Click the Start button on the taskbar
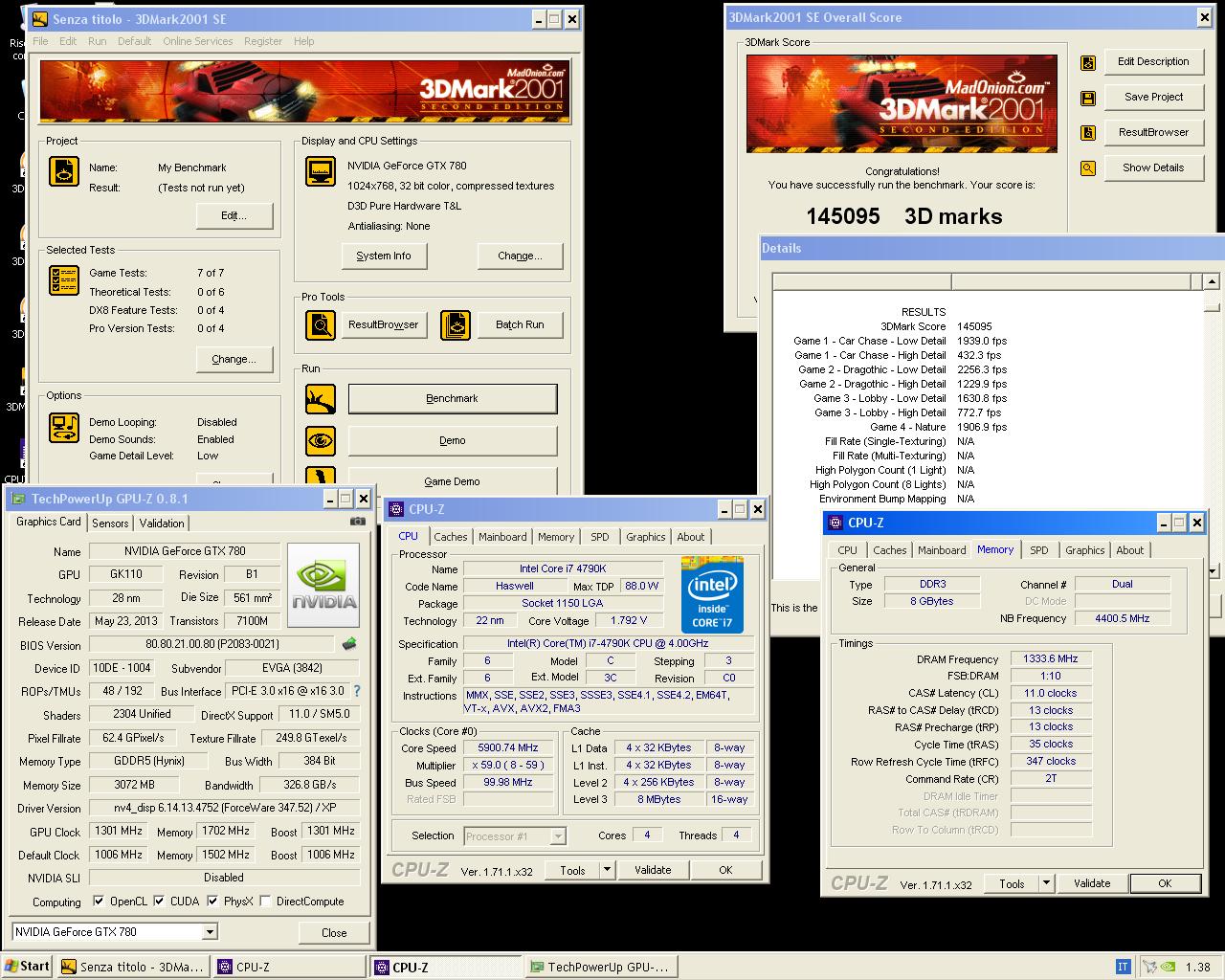This screenshot has height=980, width=1225. (27, 967)
